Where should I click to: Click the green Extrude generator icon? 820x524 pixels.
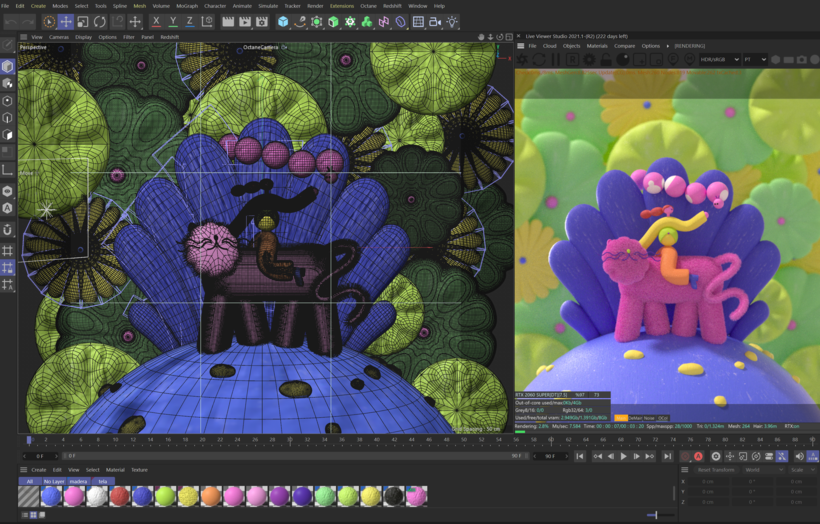[333, 22]
